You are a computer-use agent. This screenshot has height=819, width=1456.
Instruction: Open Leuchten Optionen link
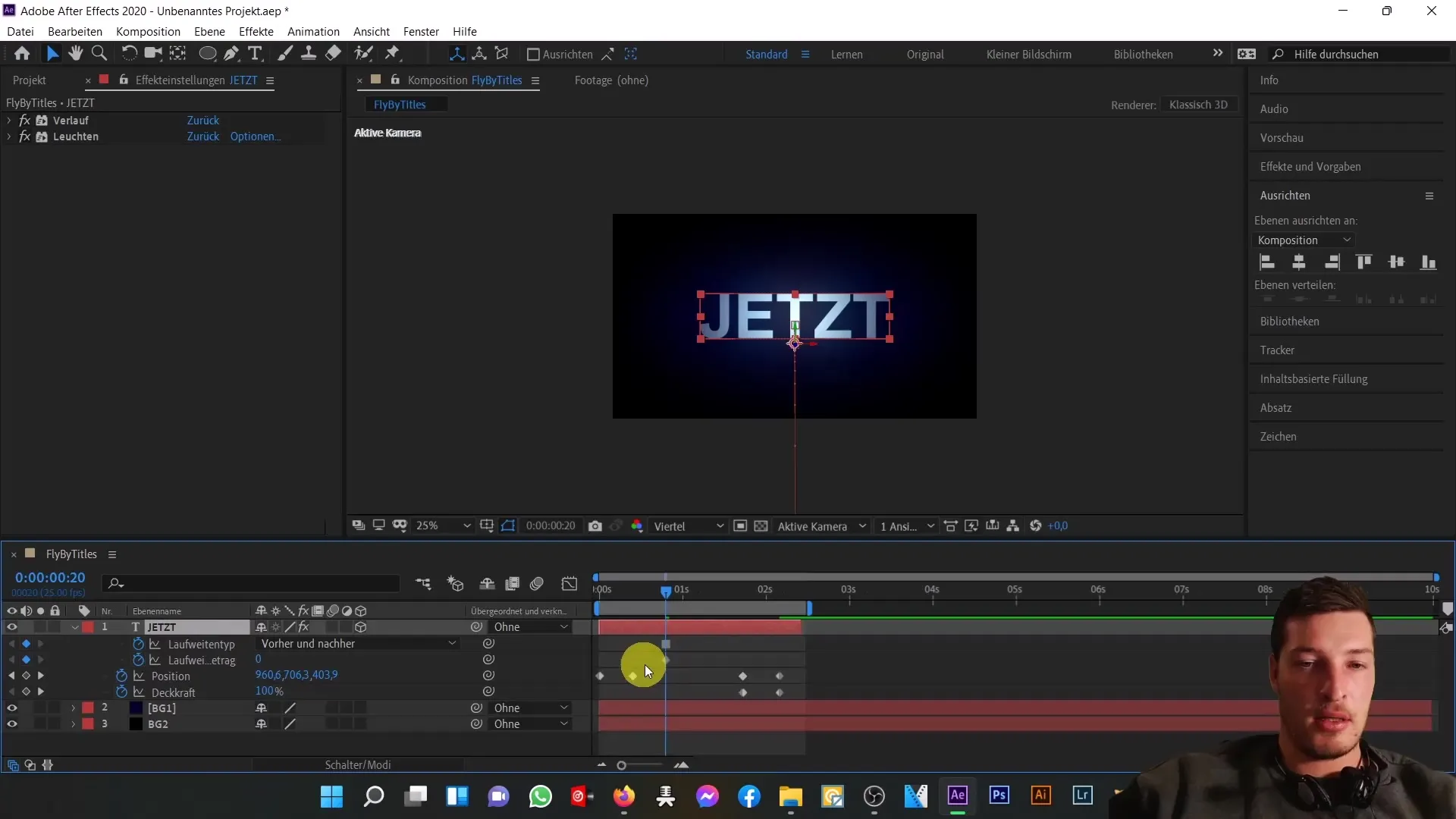[256, 136]
